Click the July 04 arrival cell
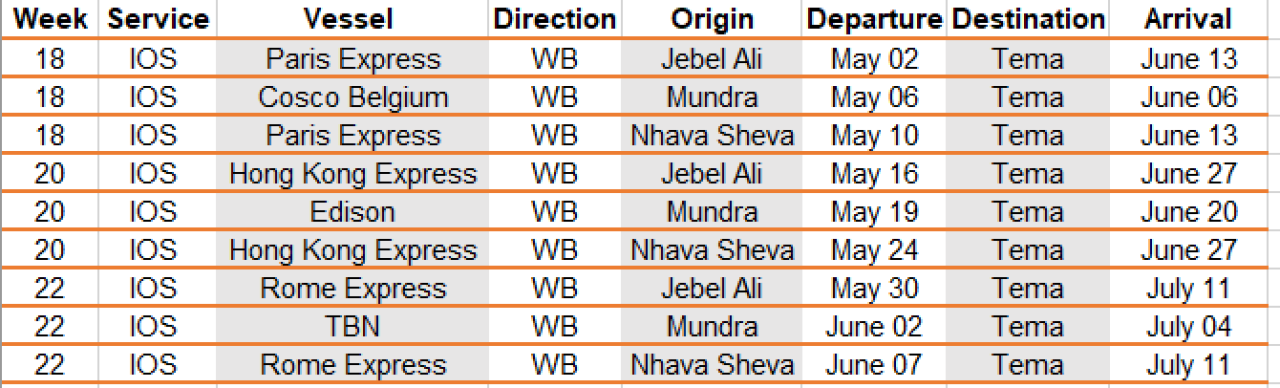The image size is (1280, 388). [1188, 327]
